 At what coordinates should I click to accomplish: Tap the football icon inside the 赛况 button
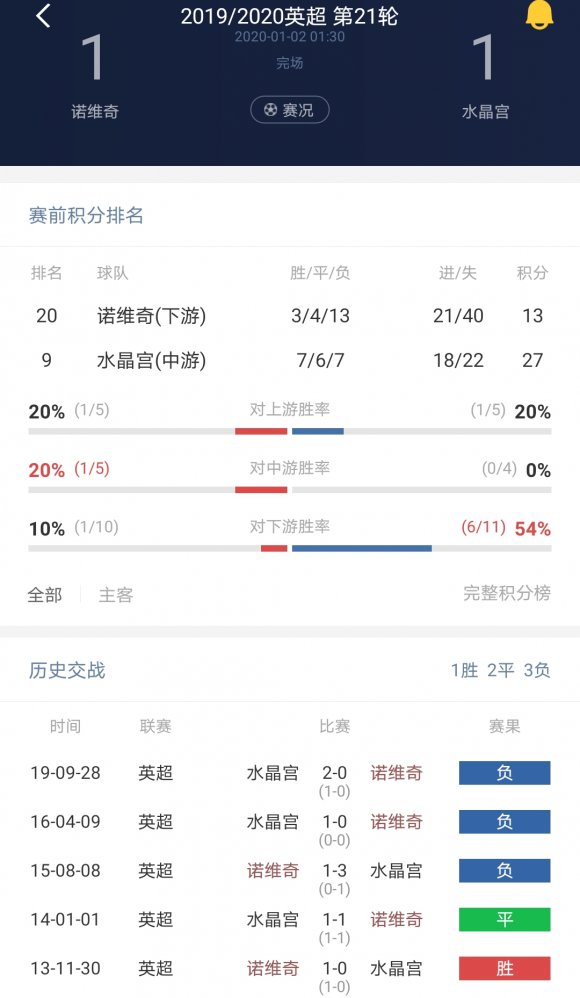(269, 110)
